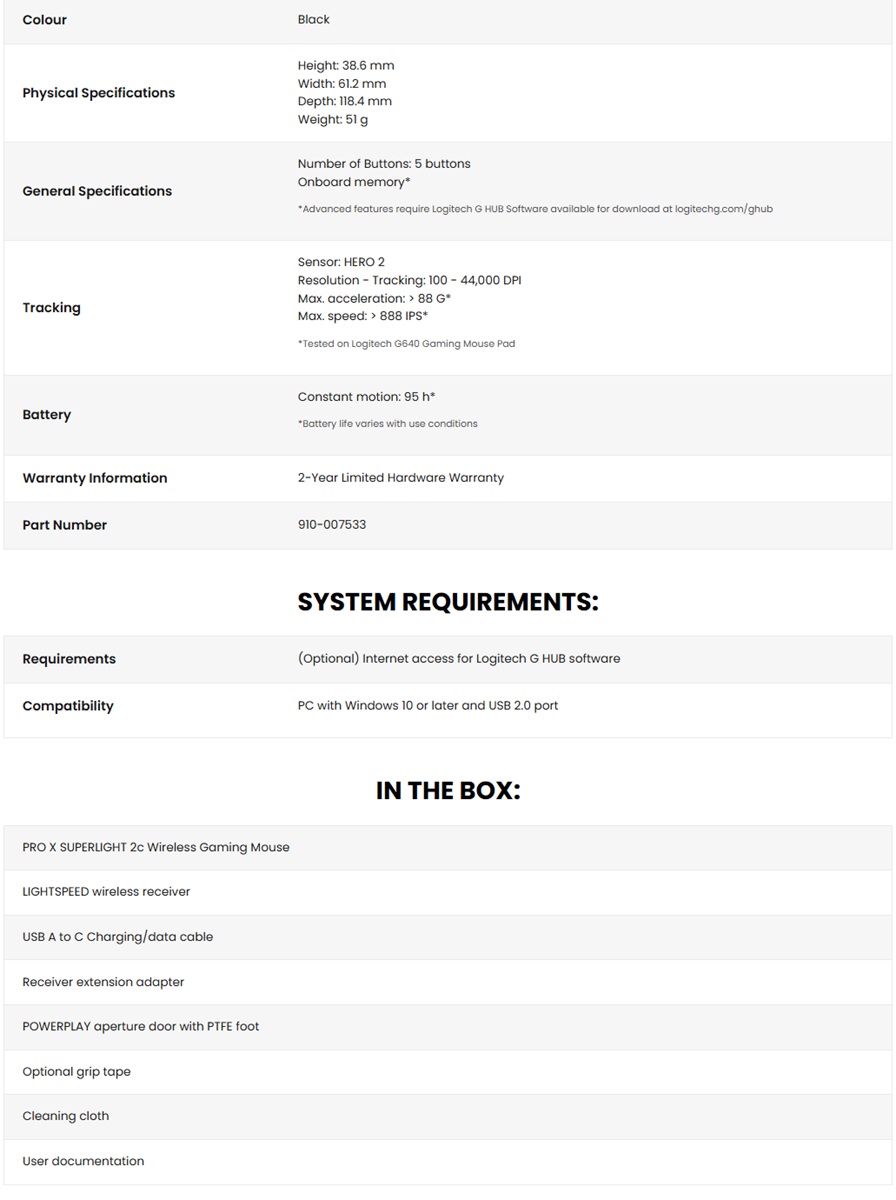Select the part number 910-007533 text
896x1200 pixels.
(332, 525)
